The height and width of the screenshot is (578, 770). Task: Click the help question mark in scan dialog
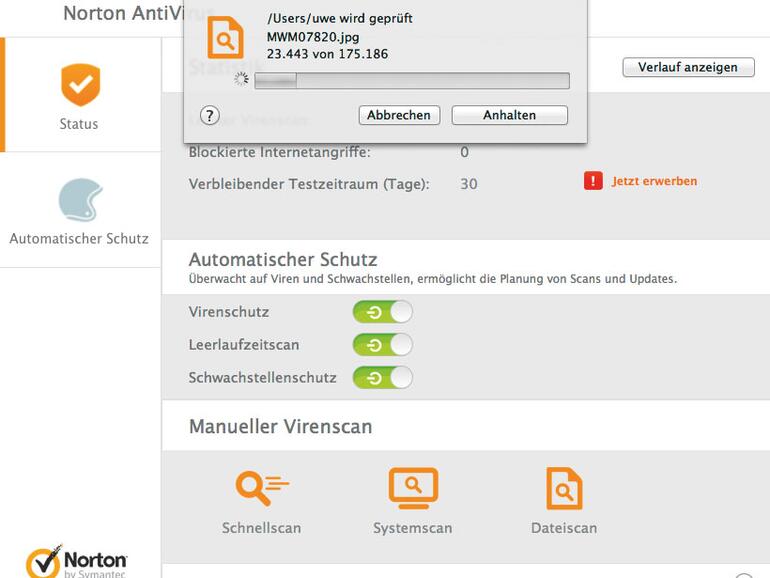click(x=210, y=115)
